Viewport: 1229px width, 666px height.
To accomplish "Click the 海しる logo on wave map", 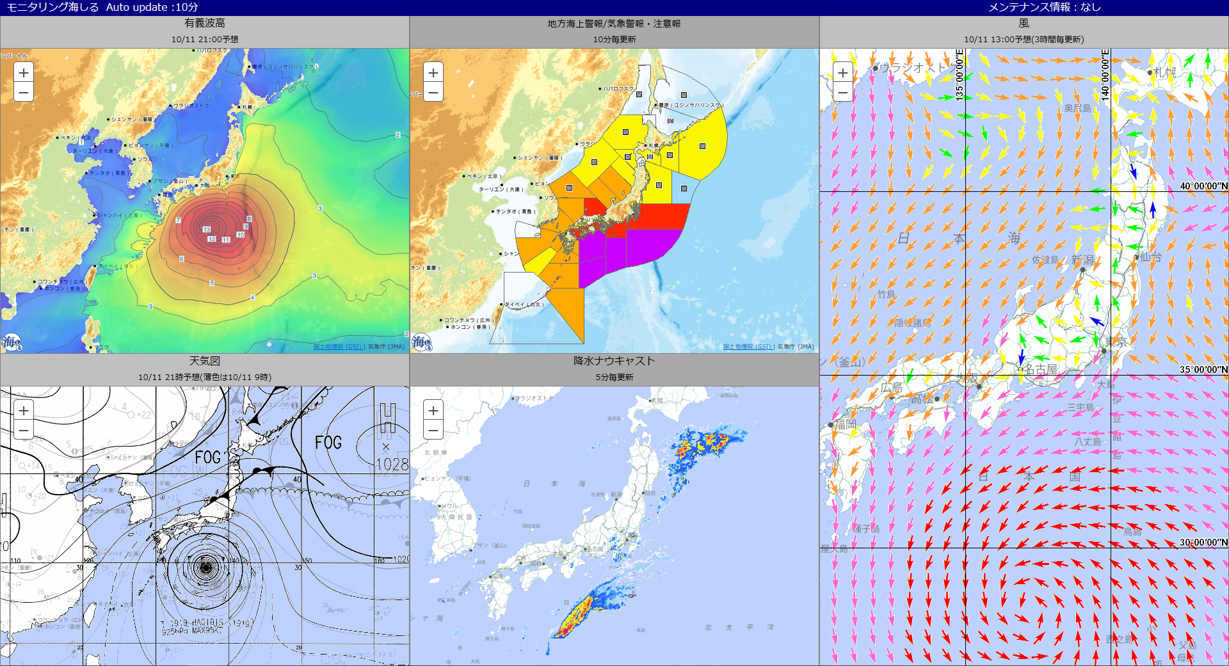I will point(13,341).
